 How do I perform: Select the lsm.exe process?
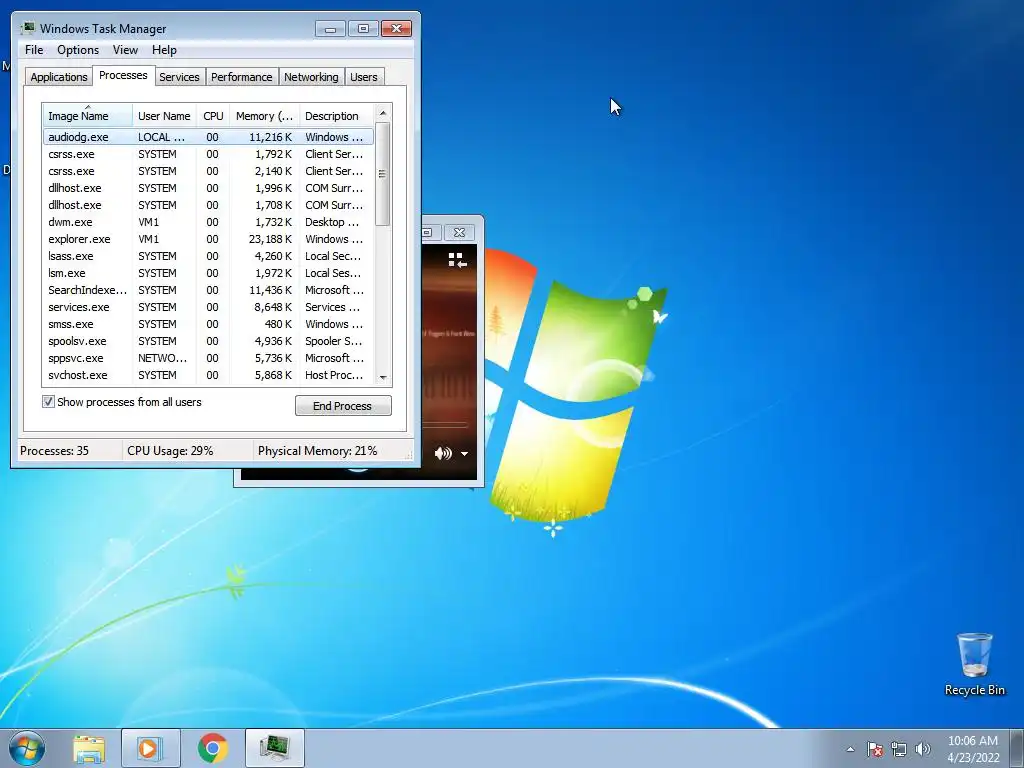tap(208, 273)
